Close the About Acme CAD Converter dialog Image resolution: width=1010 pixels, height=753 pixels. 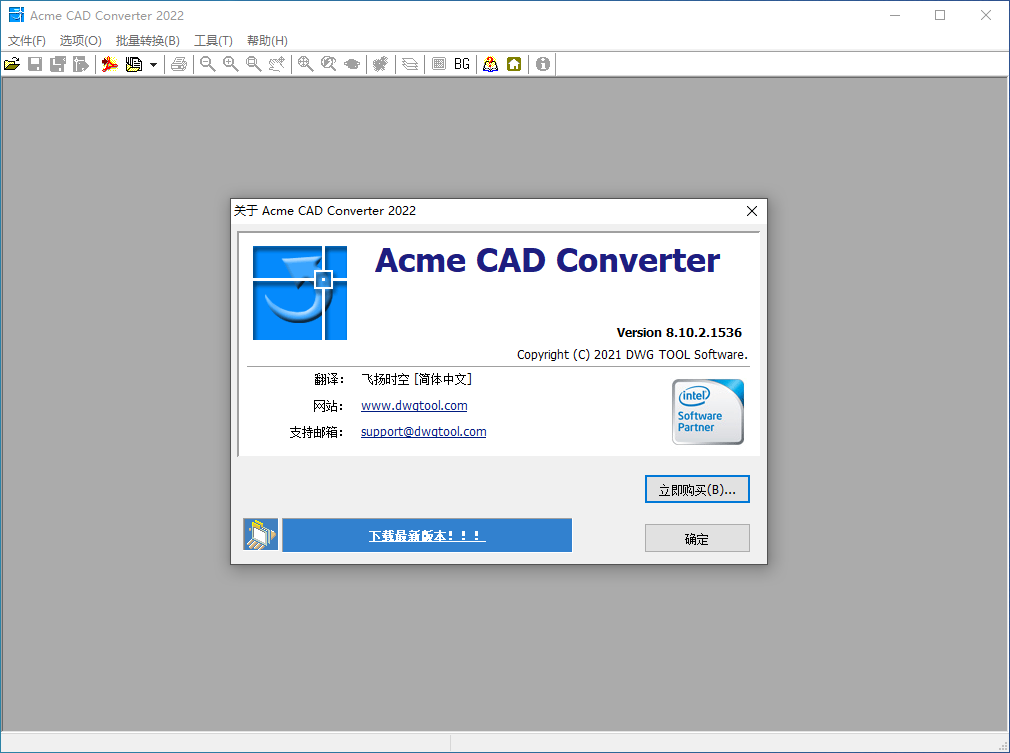[751, 211]
